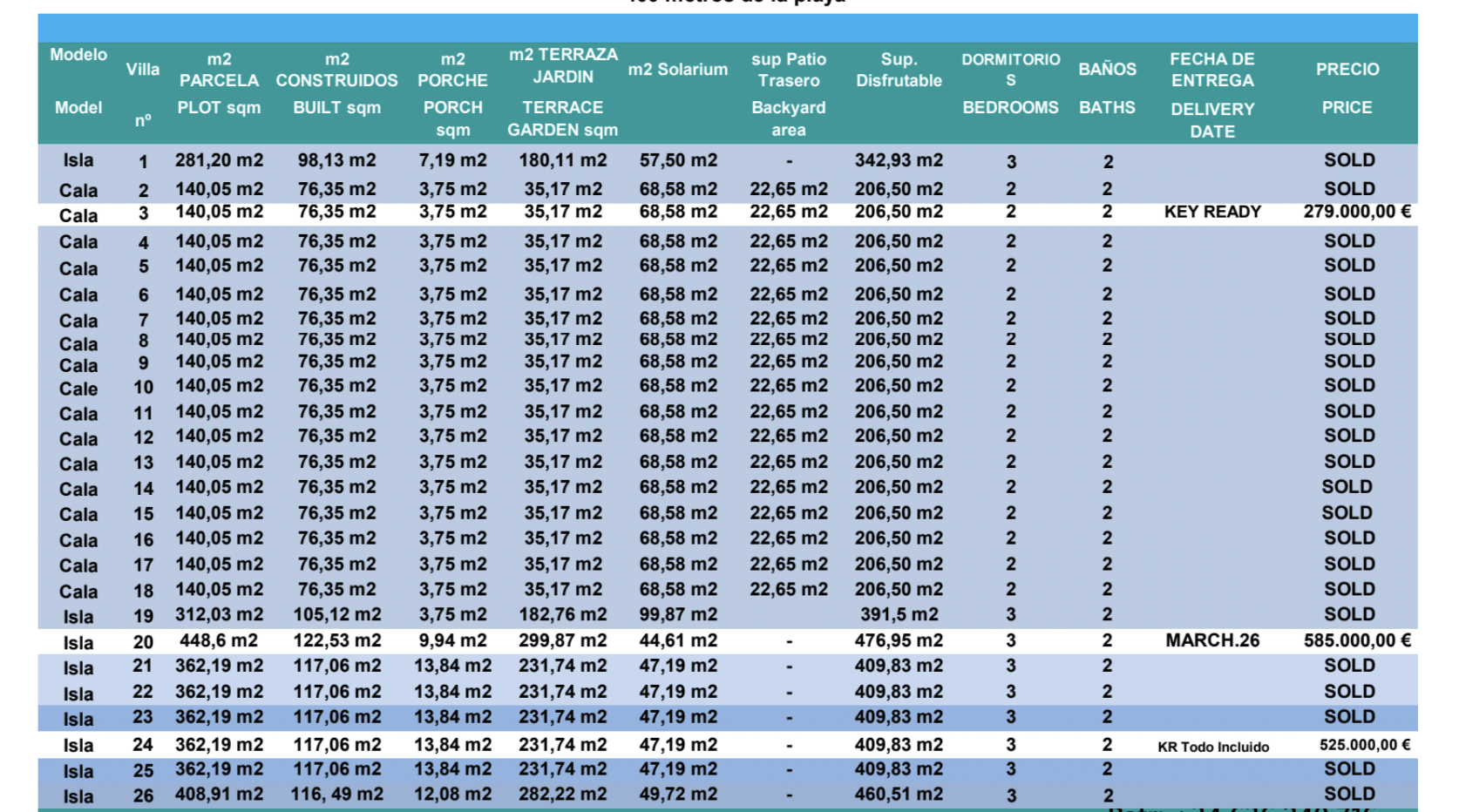Image resolution: width=1459 pixels, height=812 pixels.
Task: Select the m2 Solarium column header
Action: coord(677,69)
